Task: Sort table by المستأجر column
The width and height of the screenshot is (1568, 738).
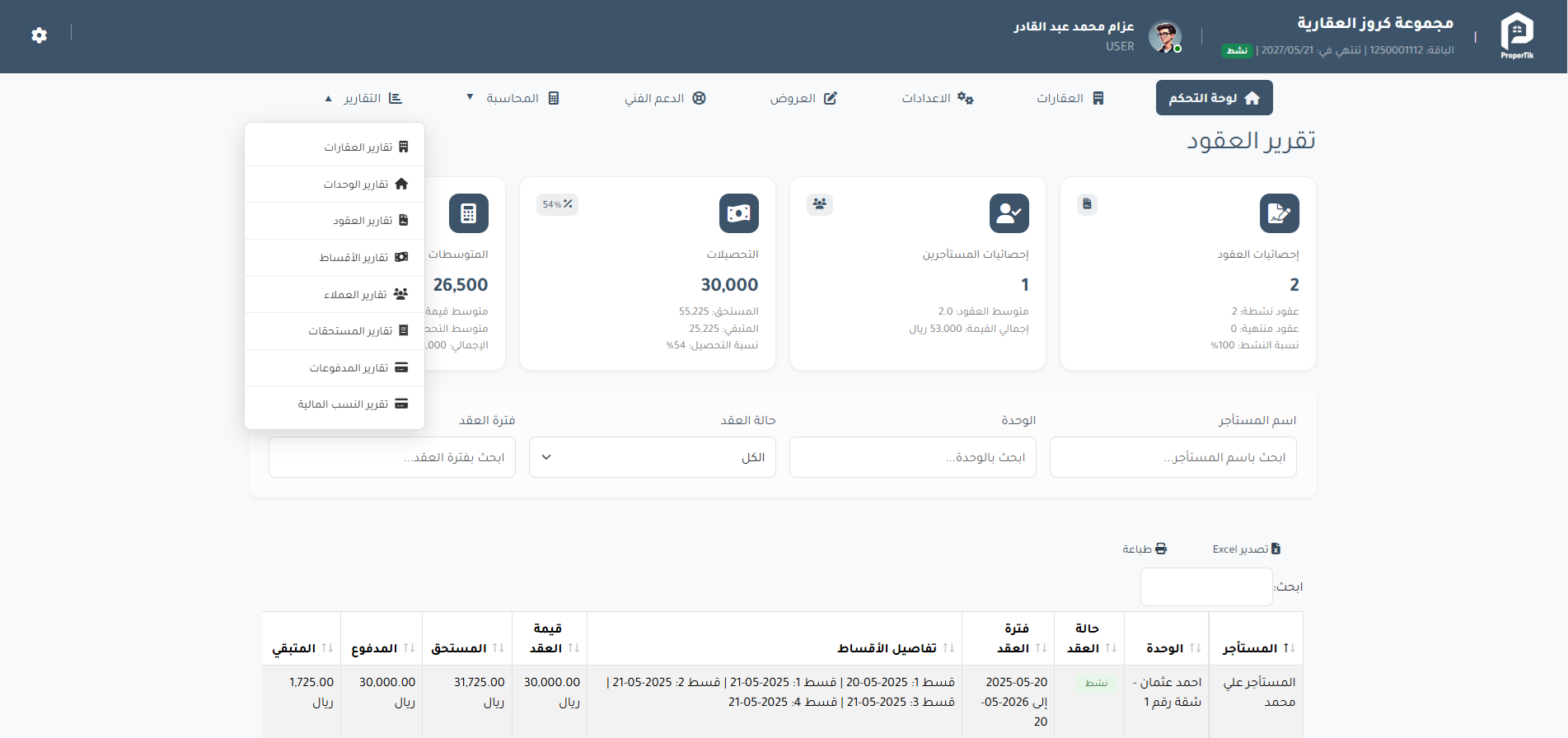Action: point(1257,638)
